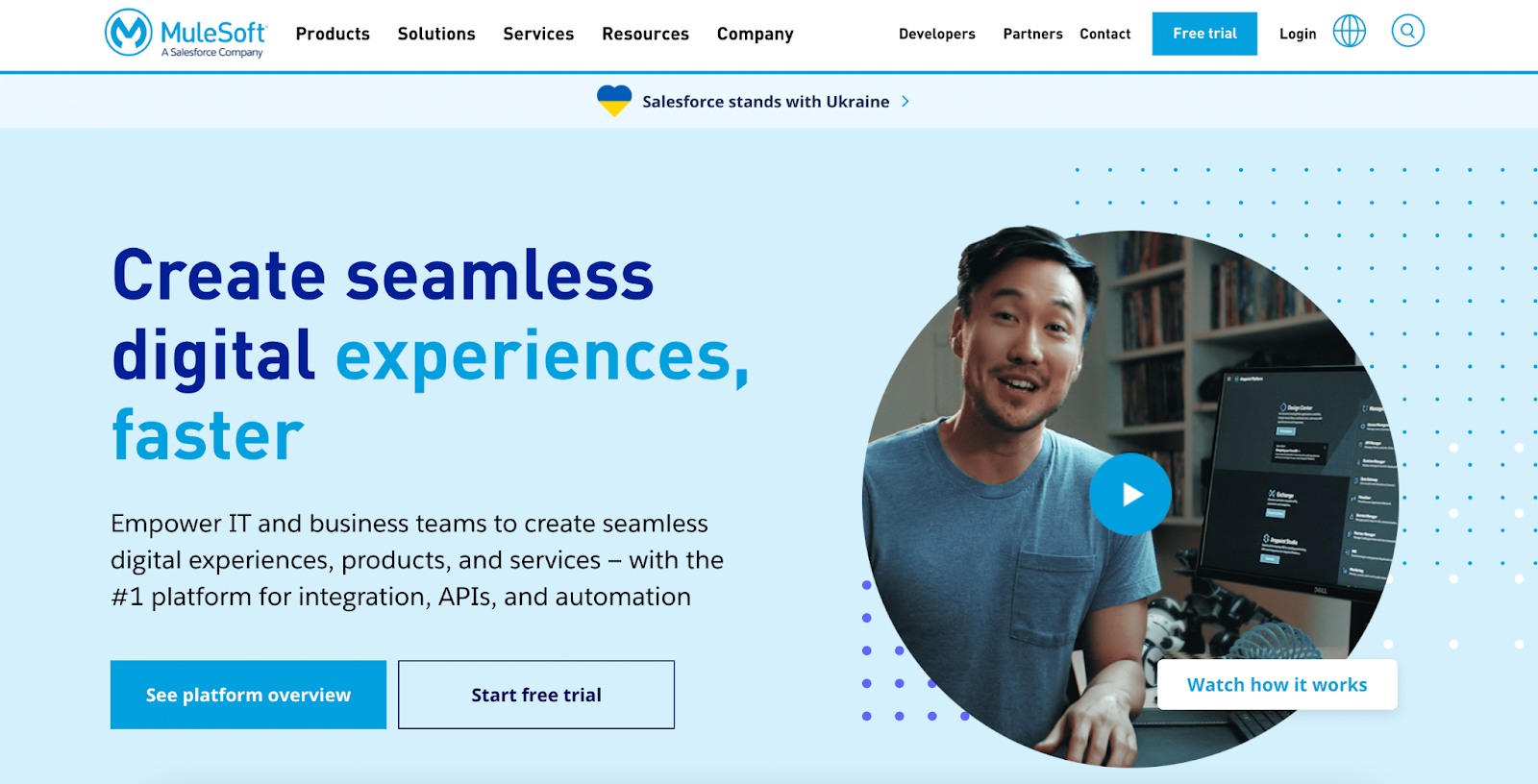Open the search magnifier icon

[1408, 31]
